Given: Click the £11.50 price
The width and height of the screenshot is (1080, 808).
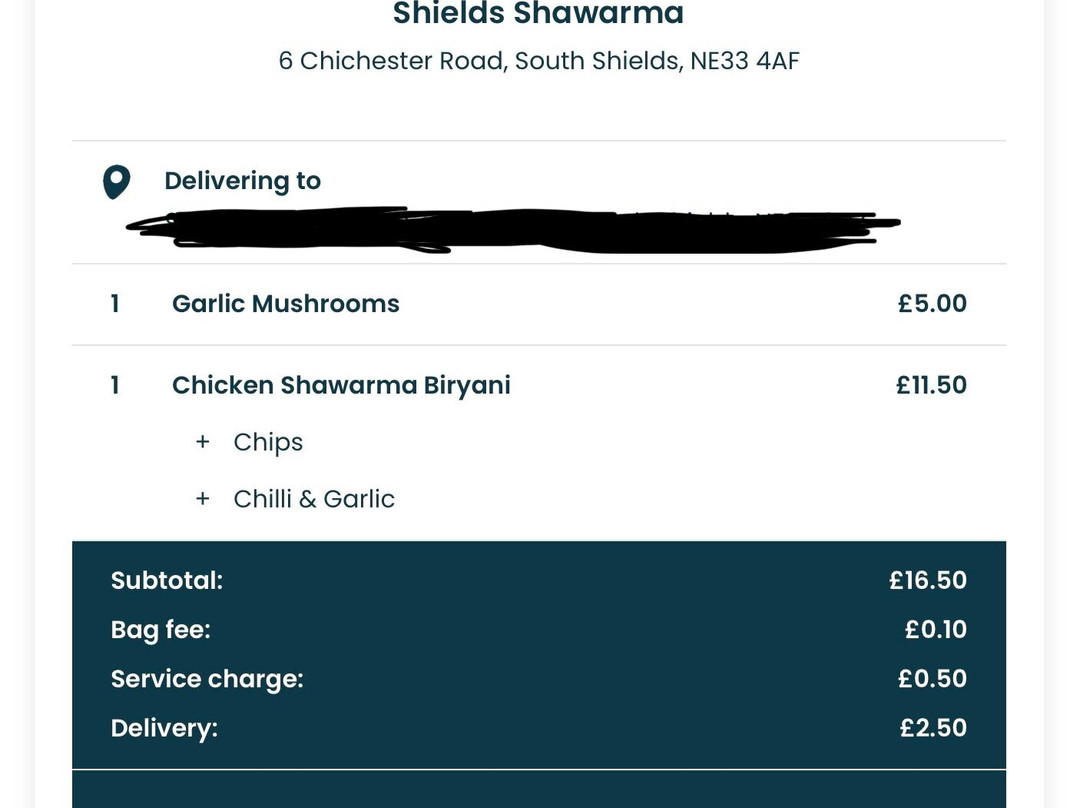Looking at the screenshot, I should 931,386.
